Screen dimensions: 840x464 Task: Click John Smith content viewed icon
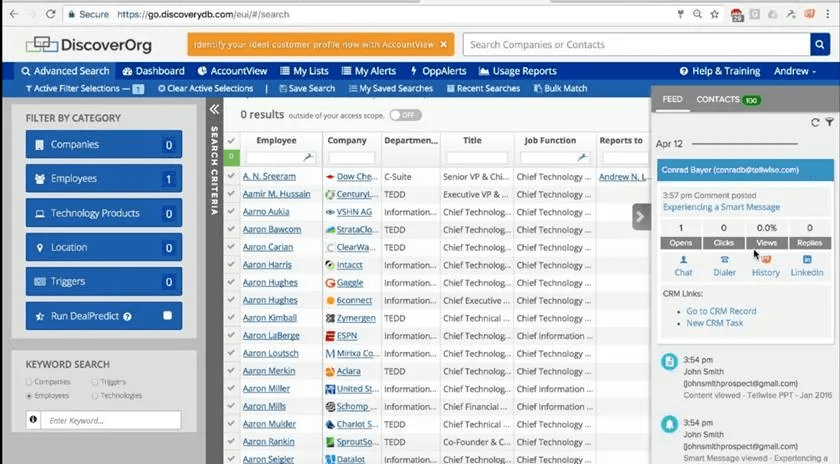tap(669, 362)
